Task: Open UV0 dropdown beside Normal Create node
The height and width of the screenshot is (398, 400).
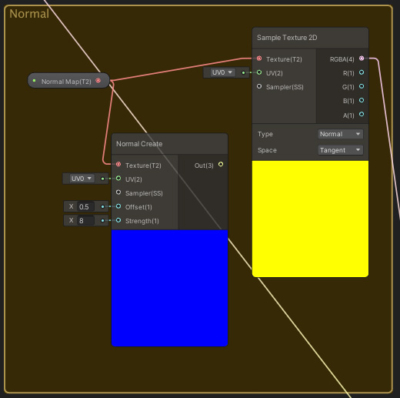Action: (81, 179)
